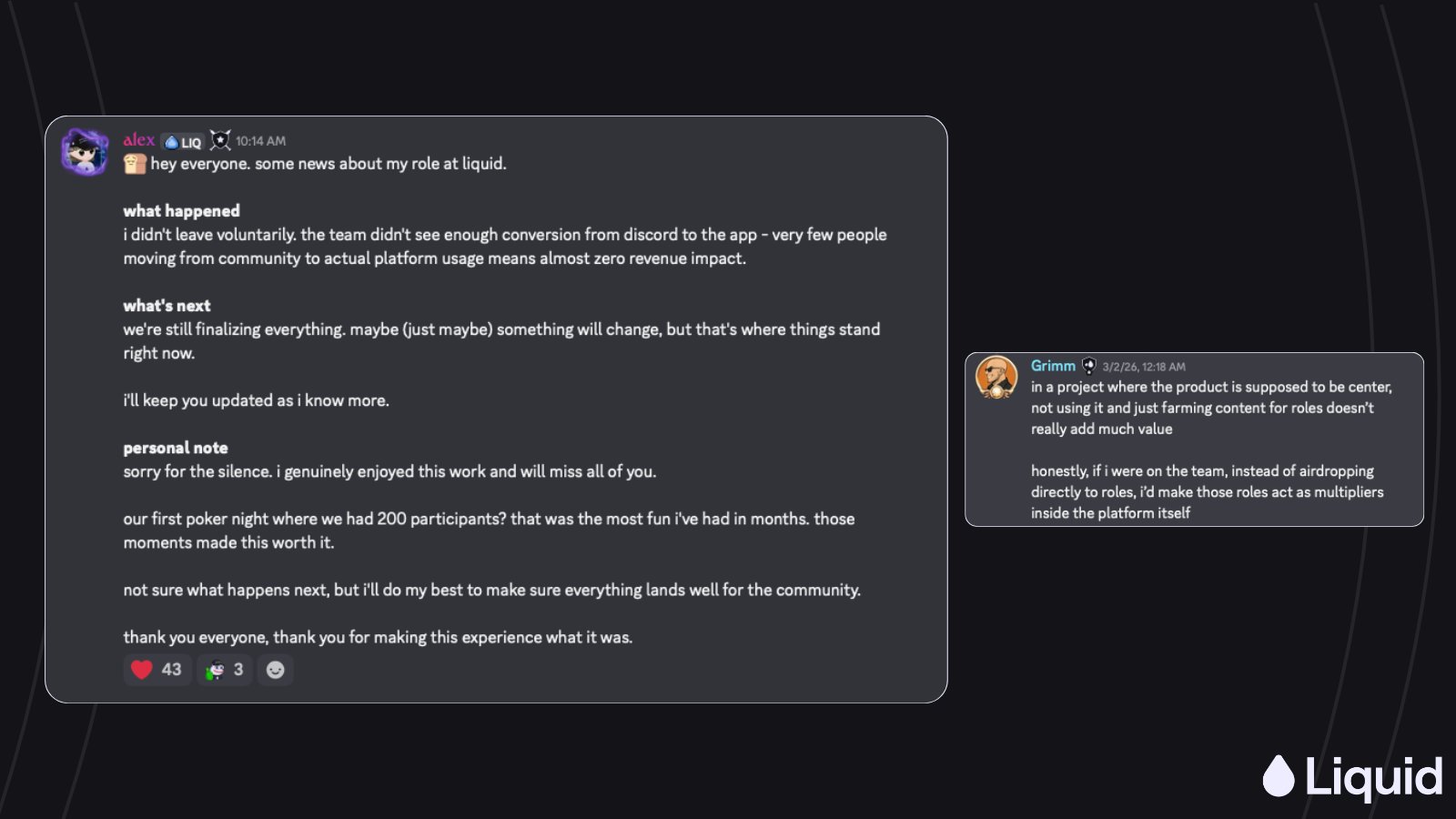Click the "what's next" bold heading
This screenshot has height=819, width=1456.
(x=167, y=306)
